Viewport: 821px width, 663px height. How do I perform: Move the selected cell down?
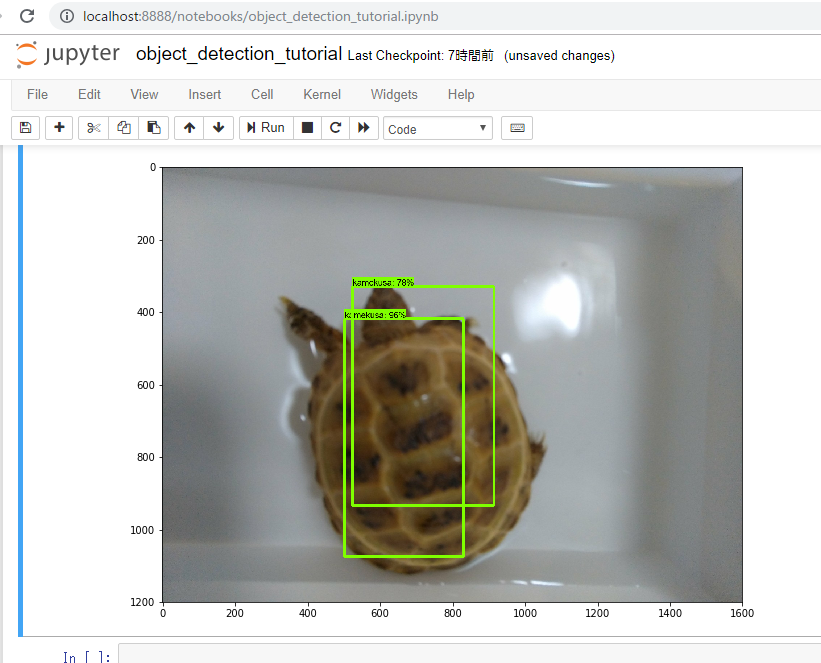[219, 128]
